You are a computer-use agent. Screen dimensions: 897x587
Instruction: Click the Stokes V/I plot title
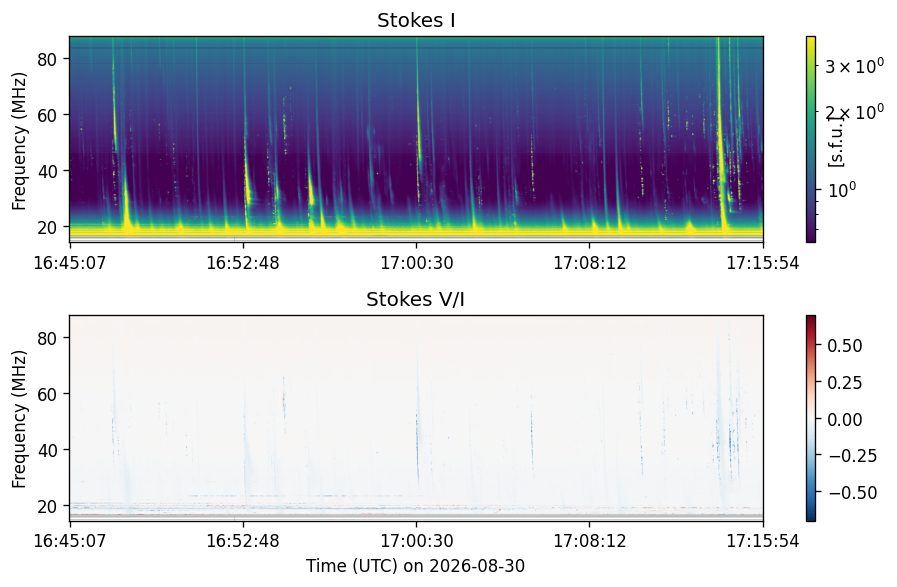click(x=415, y=299)
